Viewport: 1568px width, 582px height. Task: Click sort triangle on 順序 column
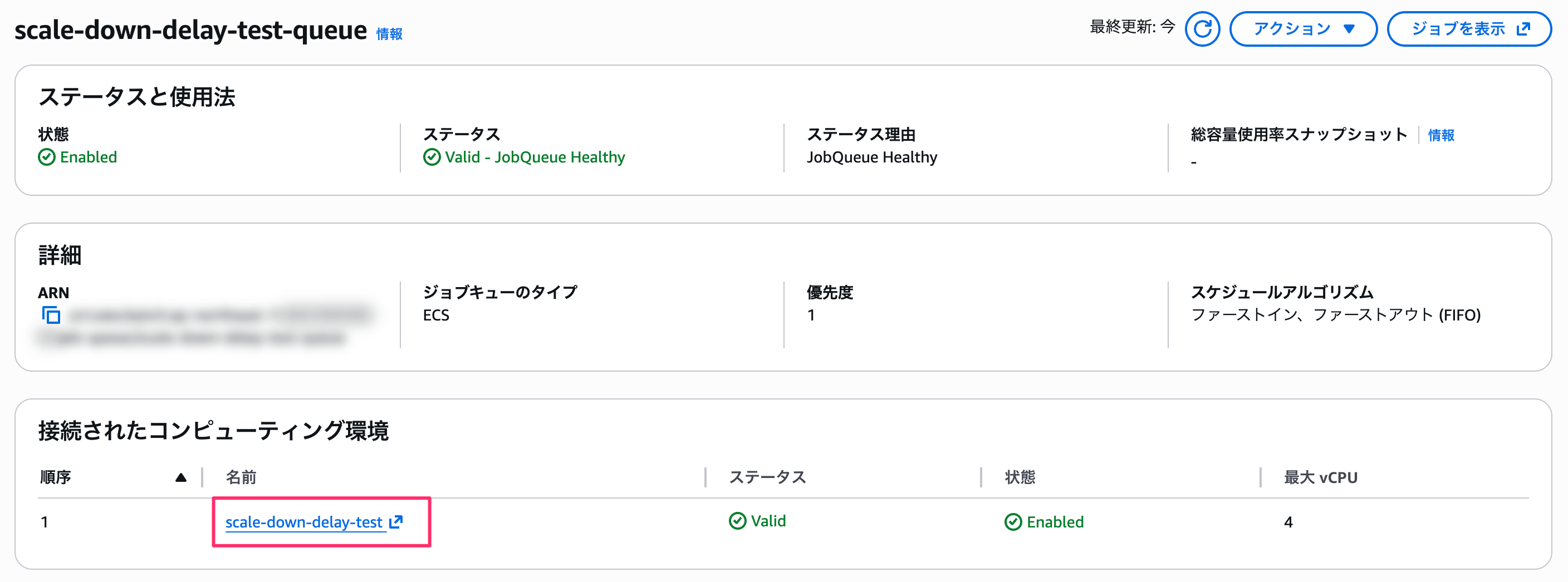[x=181, y=477]
